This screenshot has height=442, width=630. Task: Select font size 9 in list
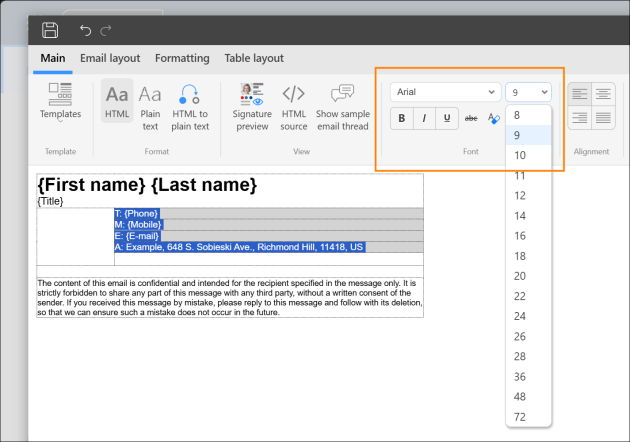click(528, 135)
